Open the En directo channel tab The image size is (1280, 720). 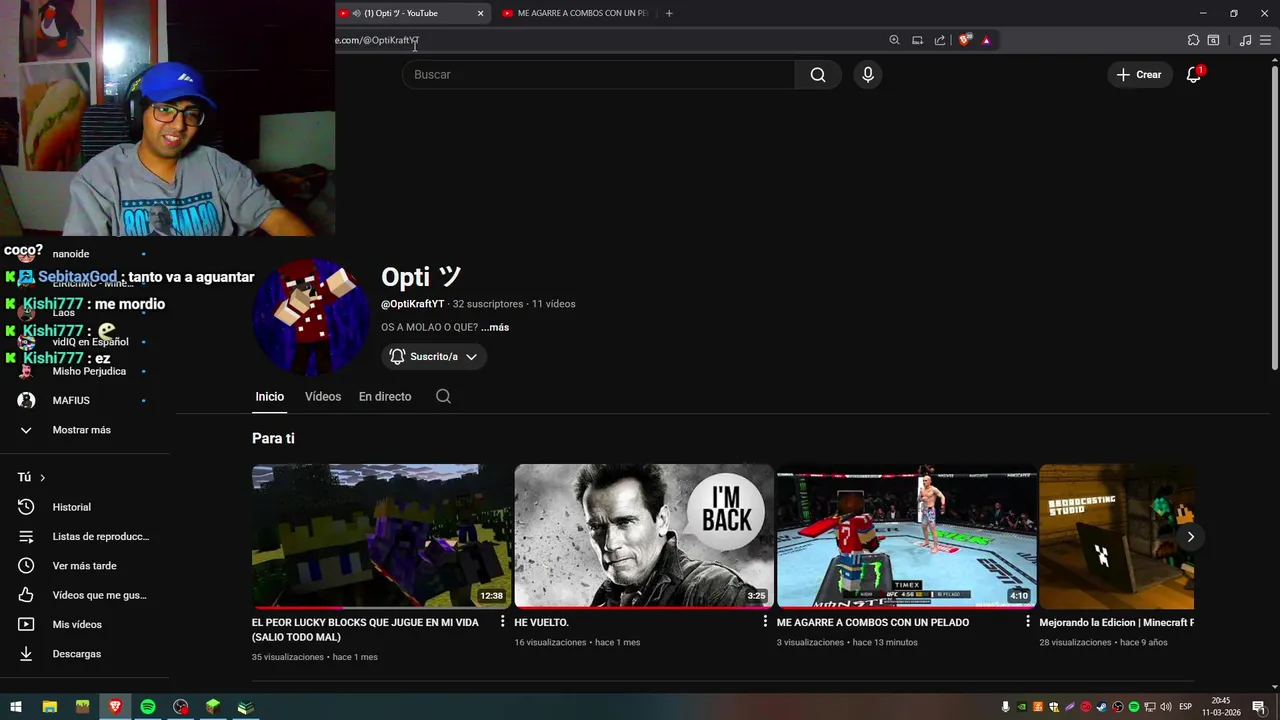coord(385,397)
